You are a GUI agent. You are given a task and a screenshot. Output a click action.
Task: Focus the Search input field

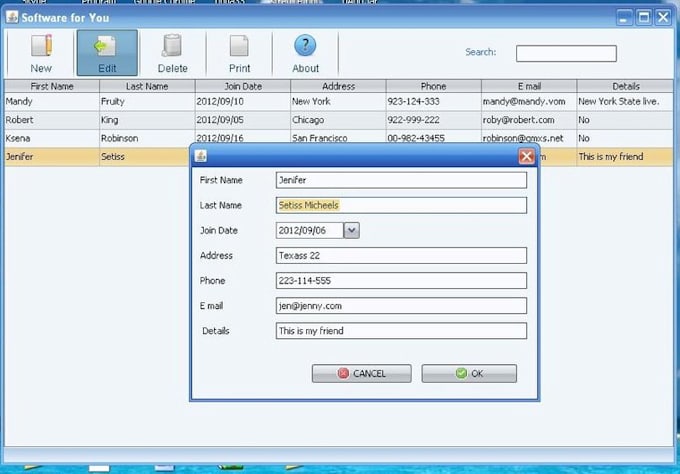pyautogui.click(x=566, y=53)
